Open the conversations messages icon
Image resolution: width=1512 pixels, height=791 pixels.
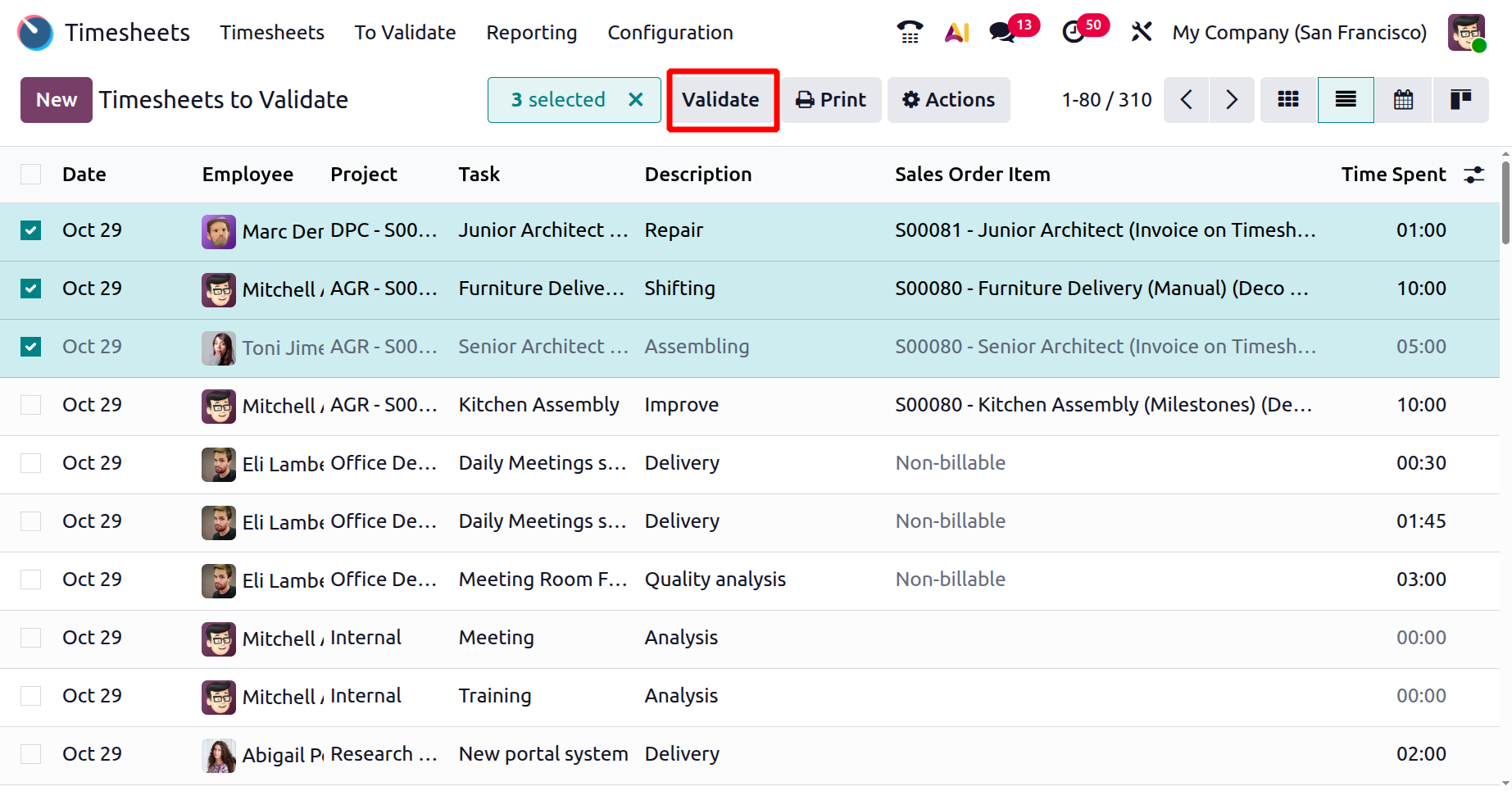click(1001, 32)
